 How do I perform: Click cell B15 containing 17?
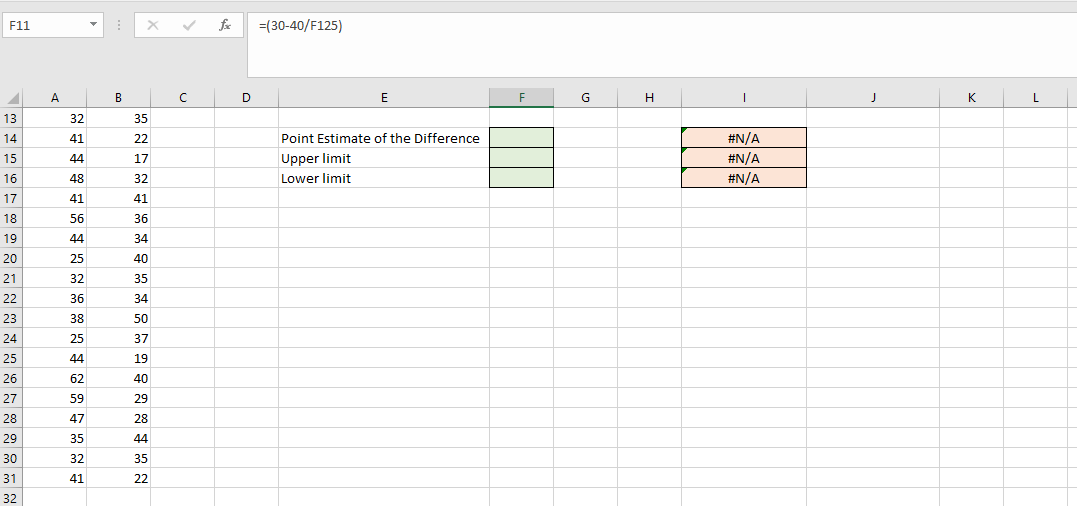click(118, 158)
